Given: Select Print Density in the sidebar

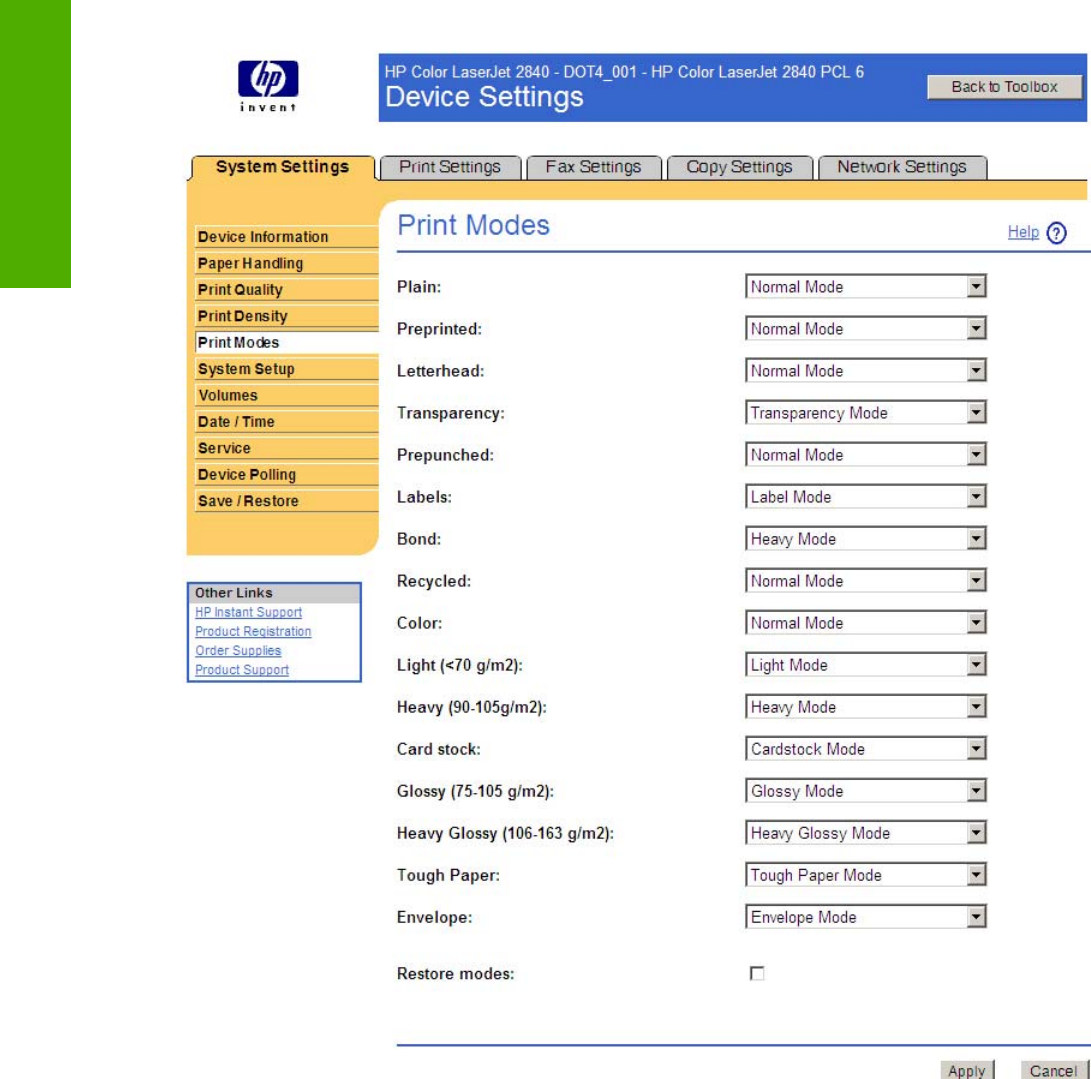Looking at the screenshot, I should [x=287, y=316].
